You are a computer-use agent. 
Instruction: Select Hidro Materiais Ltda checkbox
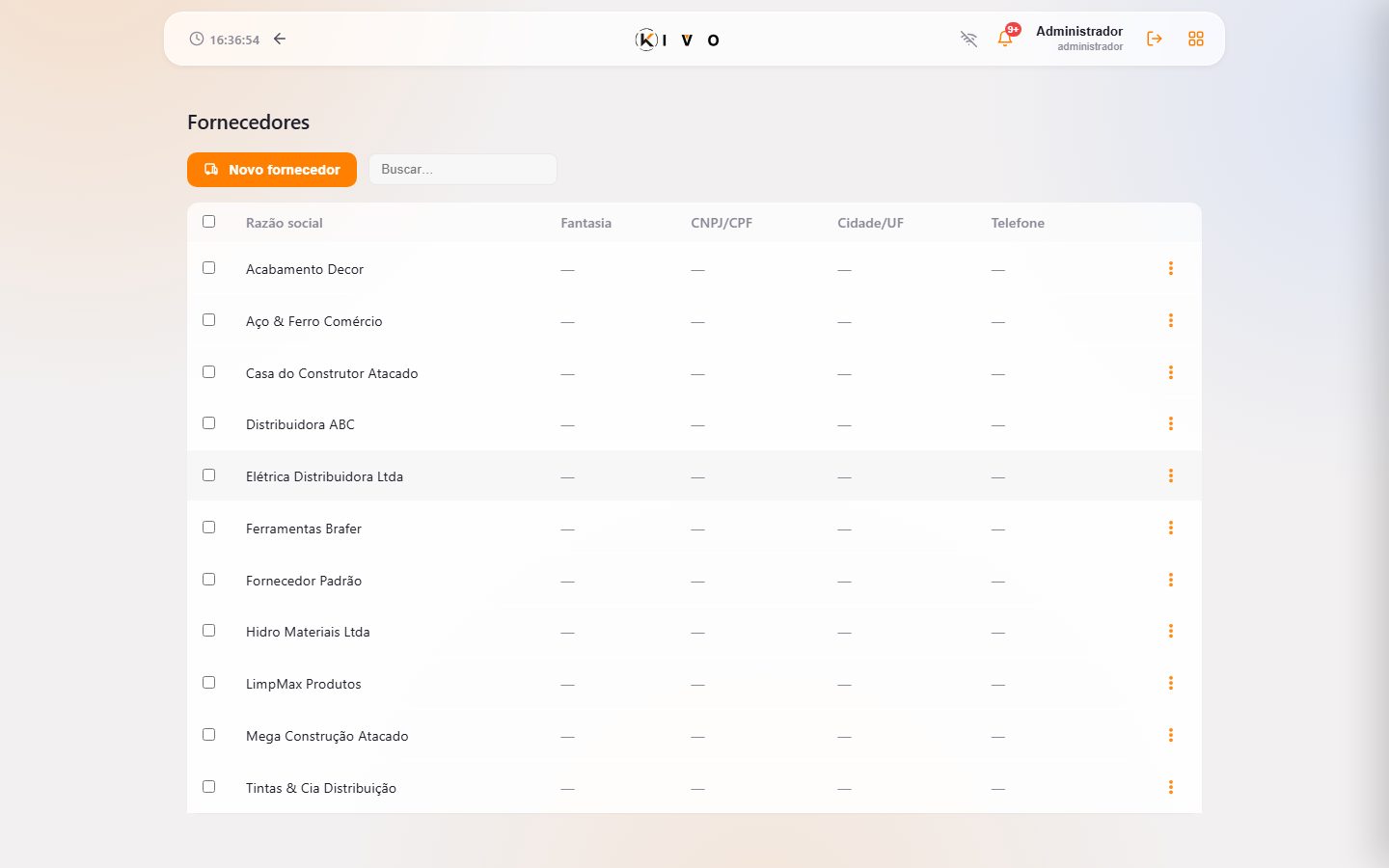pos(208,630)
